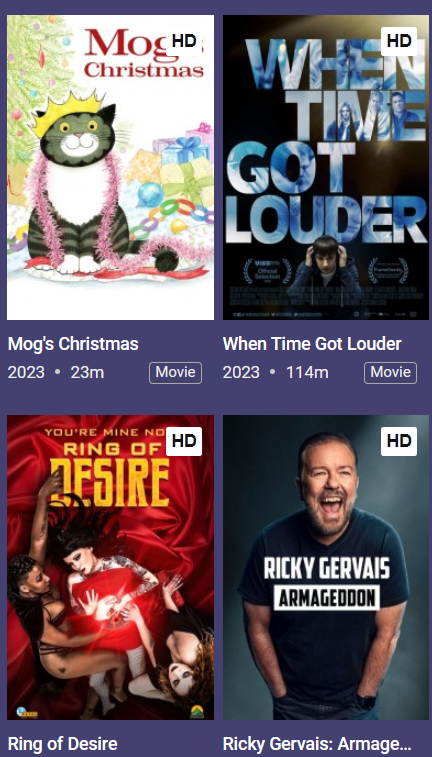Click the ARMAGEDDON label on the poster

pos(327,599)
